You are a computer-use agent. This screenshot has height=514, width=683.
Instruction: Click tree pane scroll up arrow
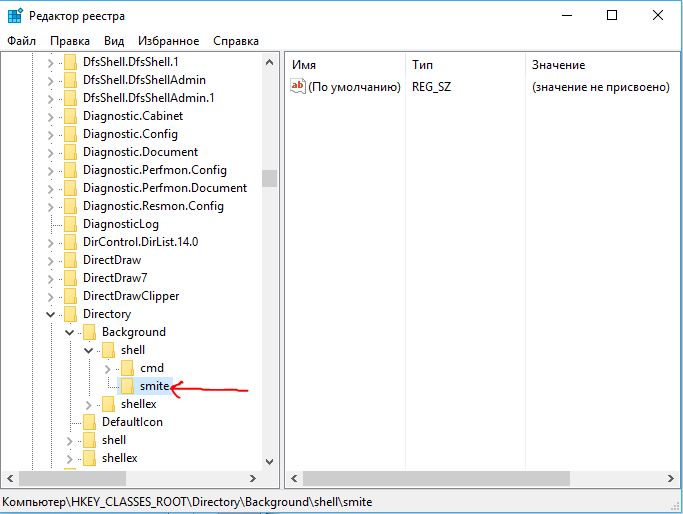tap(270, 62)
